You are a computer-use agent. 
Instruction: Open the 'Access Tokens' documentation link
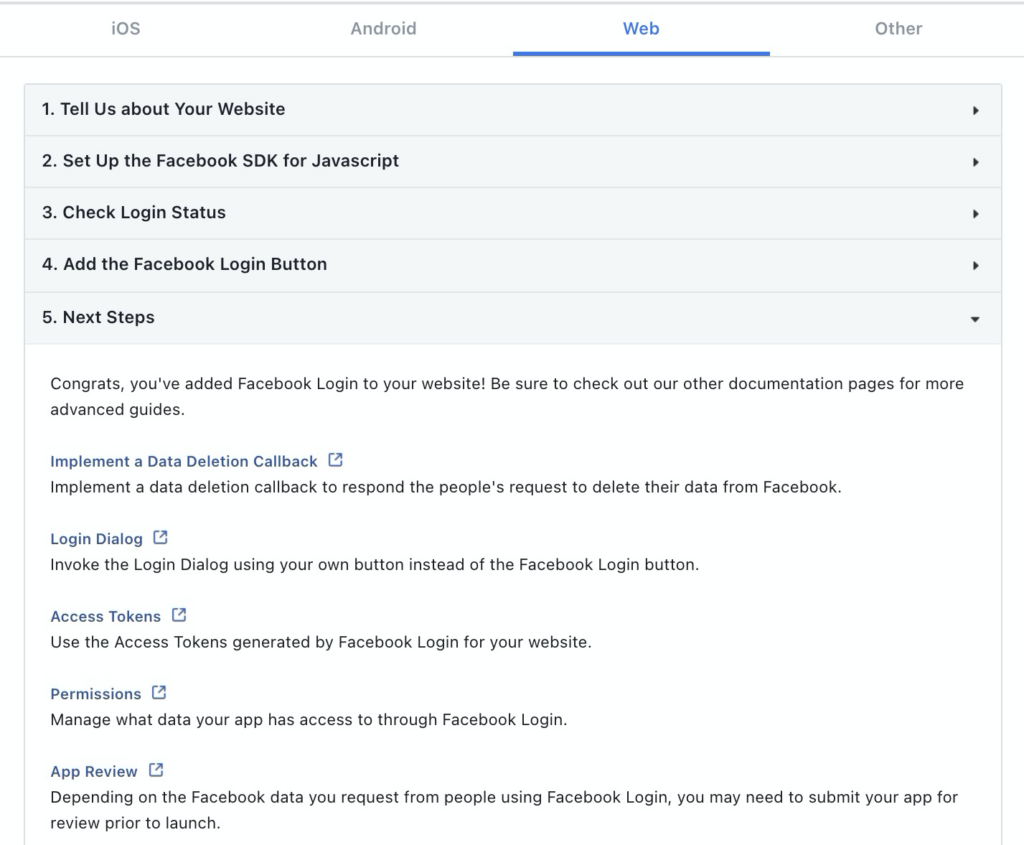(104, 615)
